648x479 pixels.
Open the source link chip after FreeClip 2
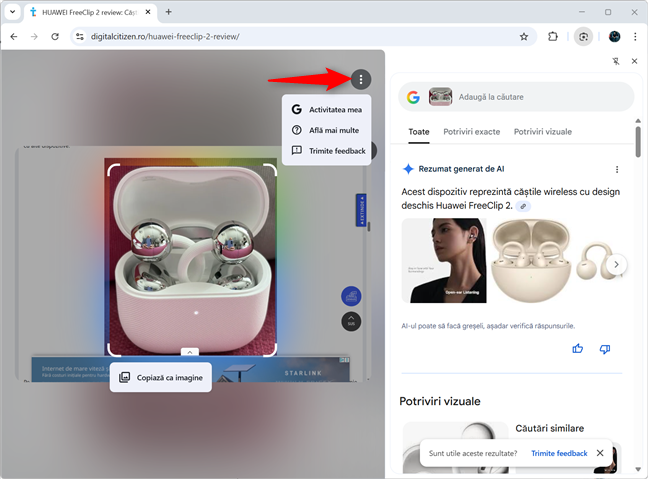[523, 206]
